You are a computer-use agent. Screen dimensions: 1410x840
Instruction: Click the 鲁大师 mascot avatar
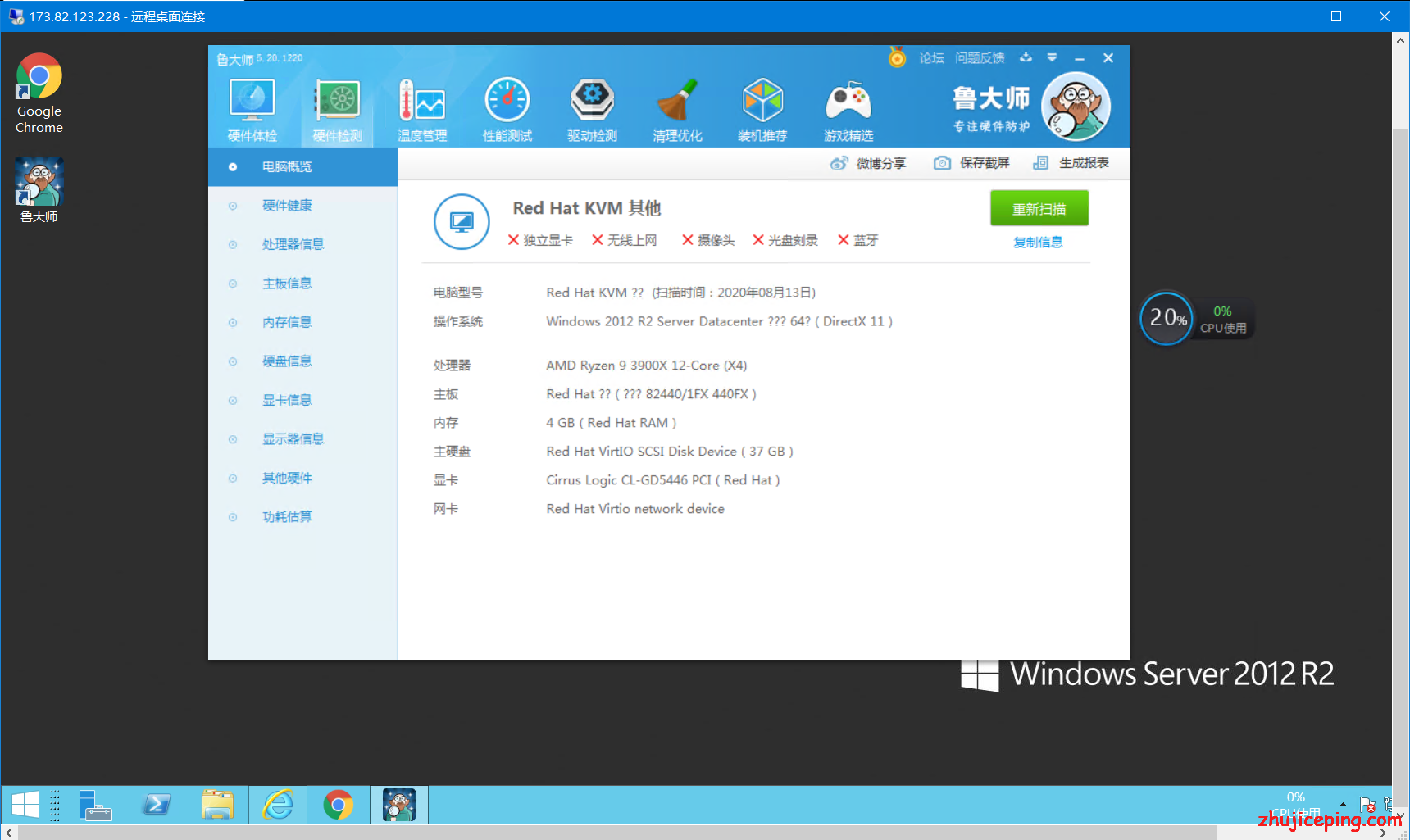1076,107
